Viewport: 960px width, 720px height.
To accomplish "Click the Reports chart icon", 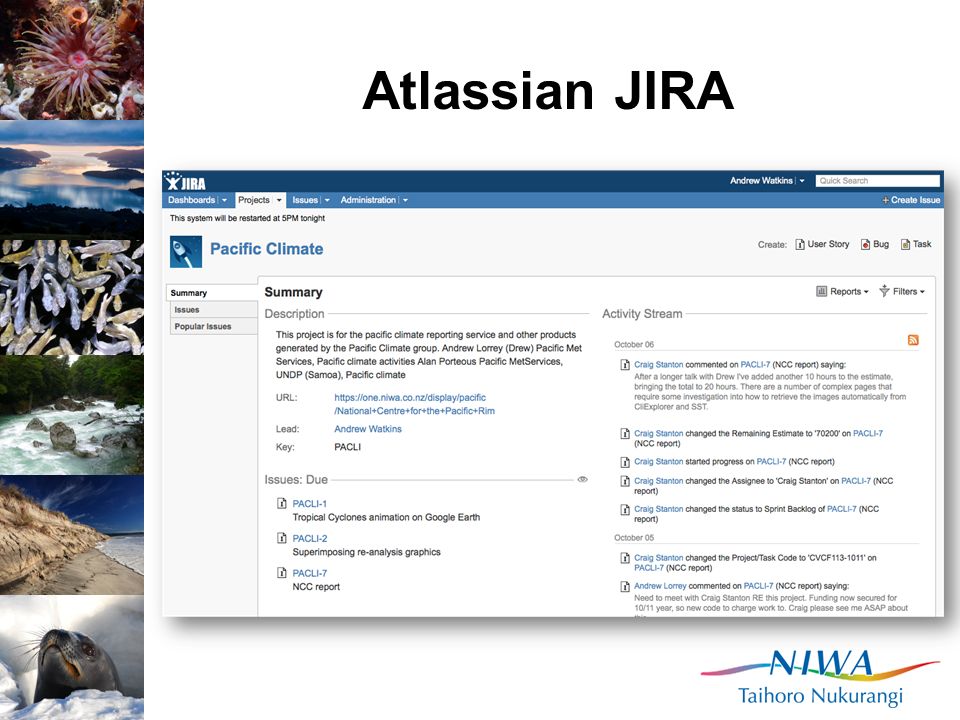I will click(822, 291).
